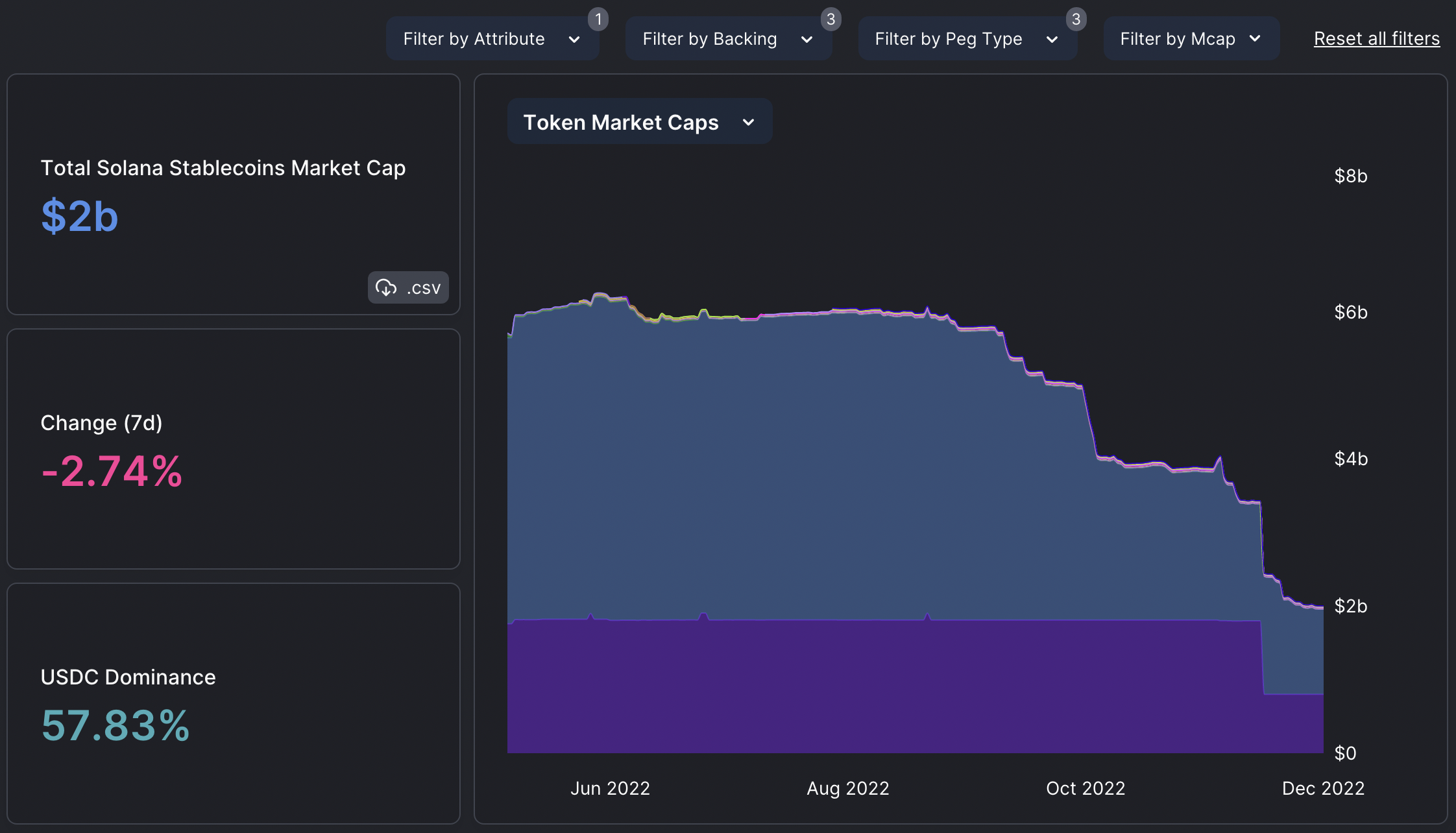
Task: Click the Peg Type filter count badge
Action: [1076, 19]
